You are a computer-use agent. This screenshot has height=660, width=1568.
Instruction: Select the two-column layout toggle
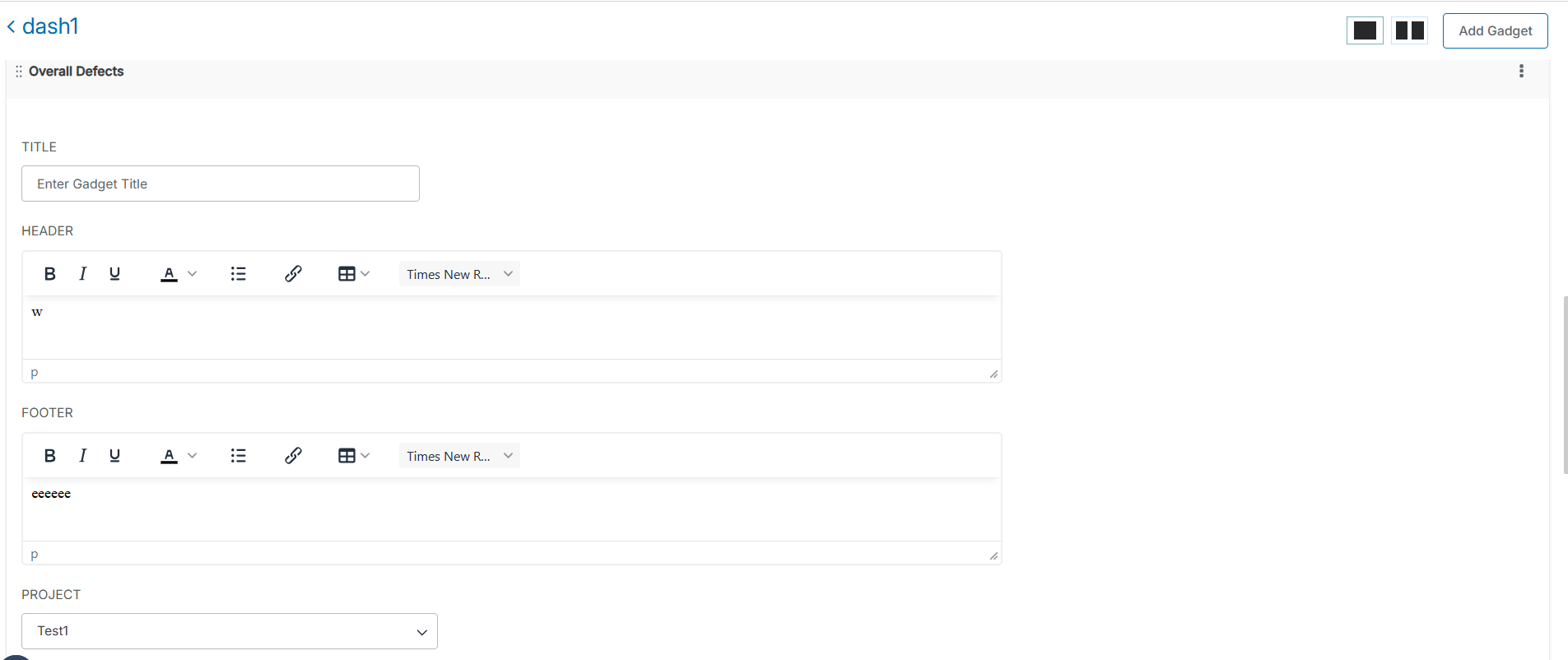1409,30
